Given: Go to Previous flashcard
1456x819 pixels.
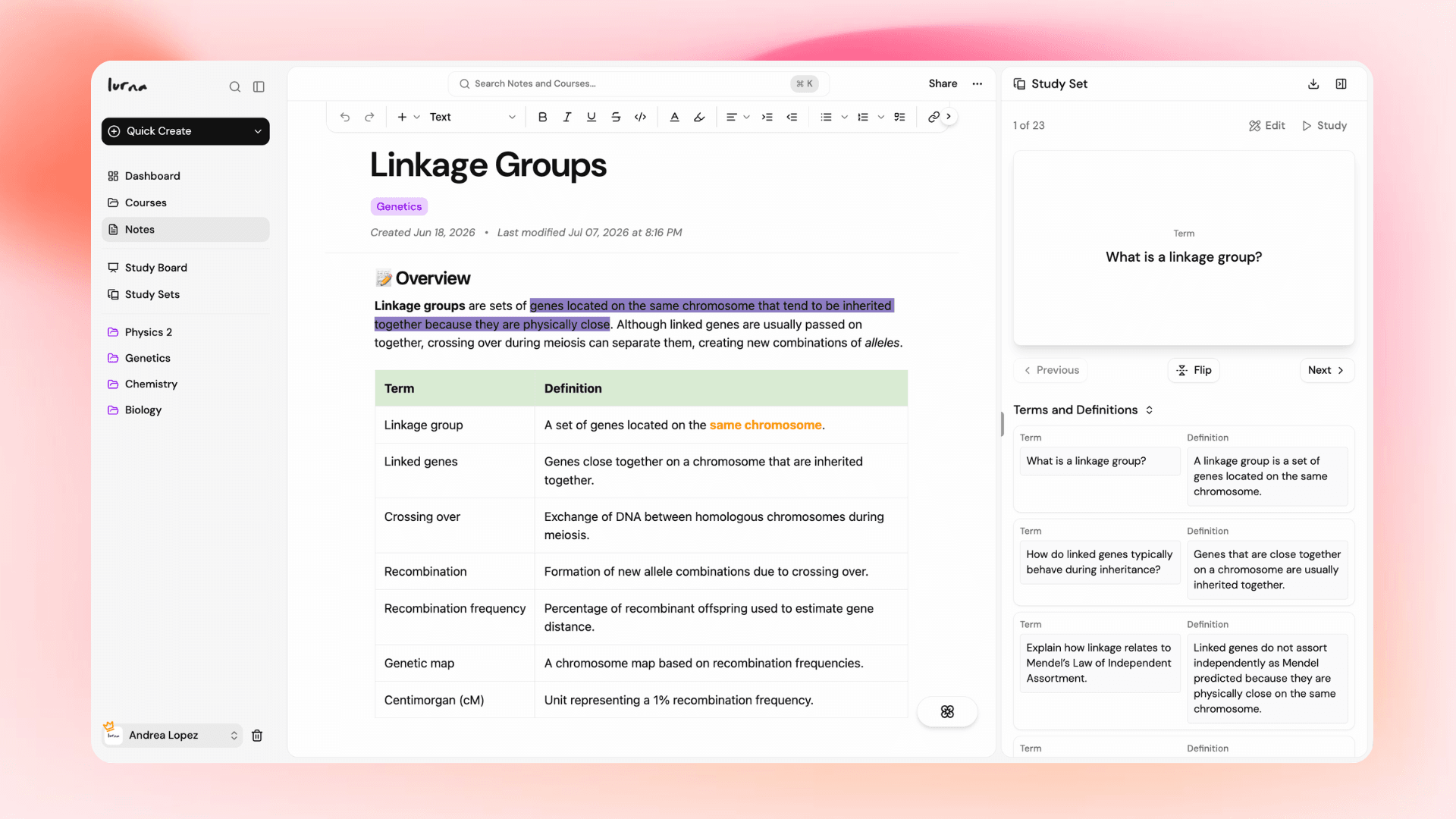Looking at the screenshot, I should (1051, 370).
